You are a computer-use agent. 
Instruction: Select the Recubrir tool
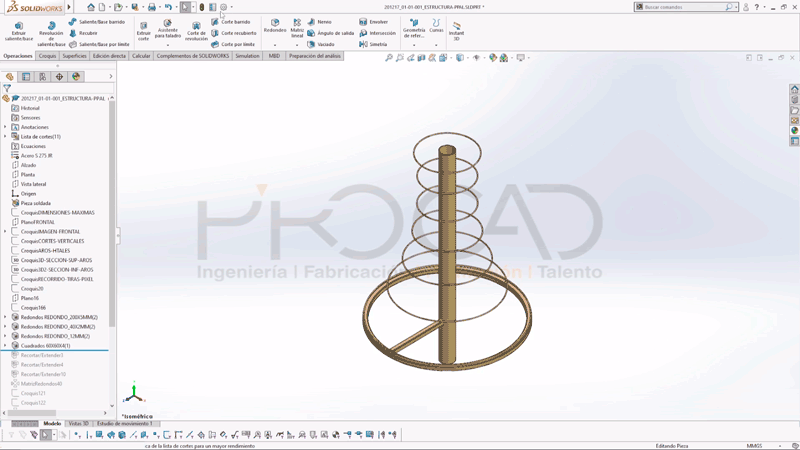(x=83, y=33)
